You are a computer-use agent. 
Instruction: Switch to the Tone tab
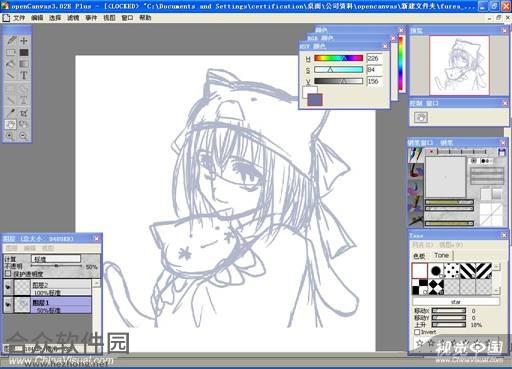click(x=441, y=255)
